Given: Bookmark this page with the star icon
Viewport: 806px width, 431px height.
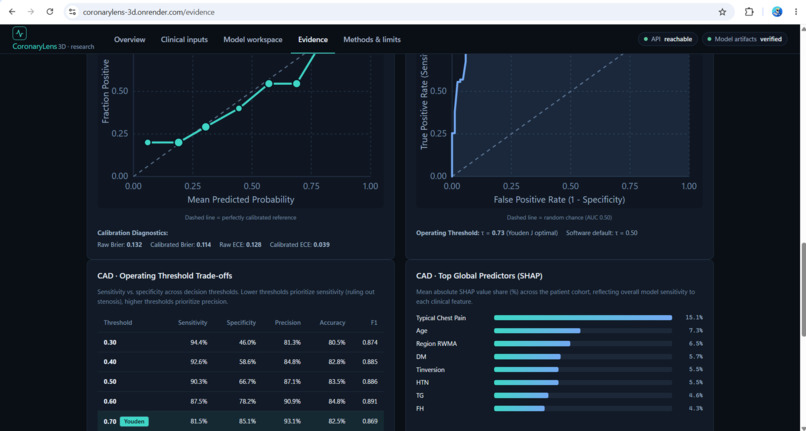Looking at the screenshot, I should point(722,12).
